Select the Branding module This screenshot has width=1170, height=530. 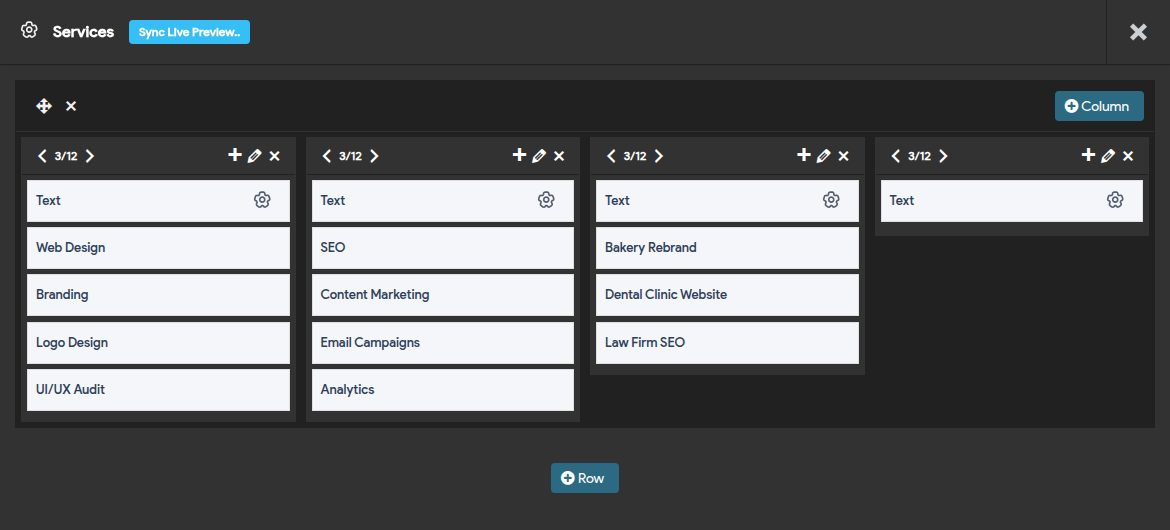point(158,295)
